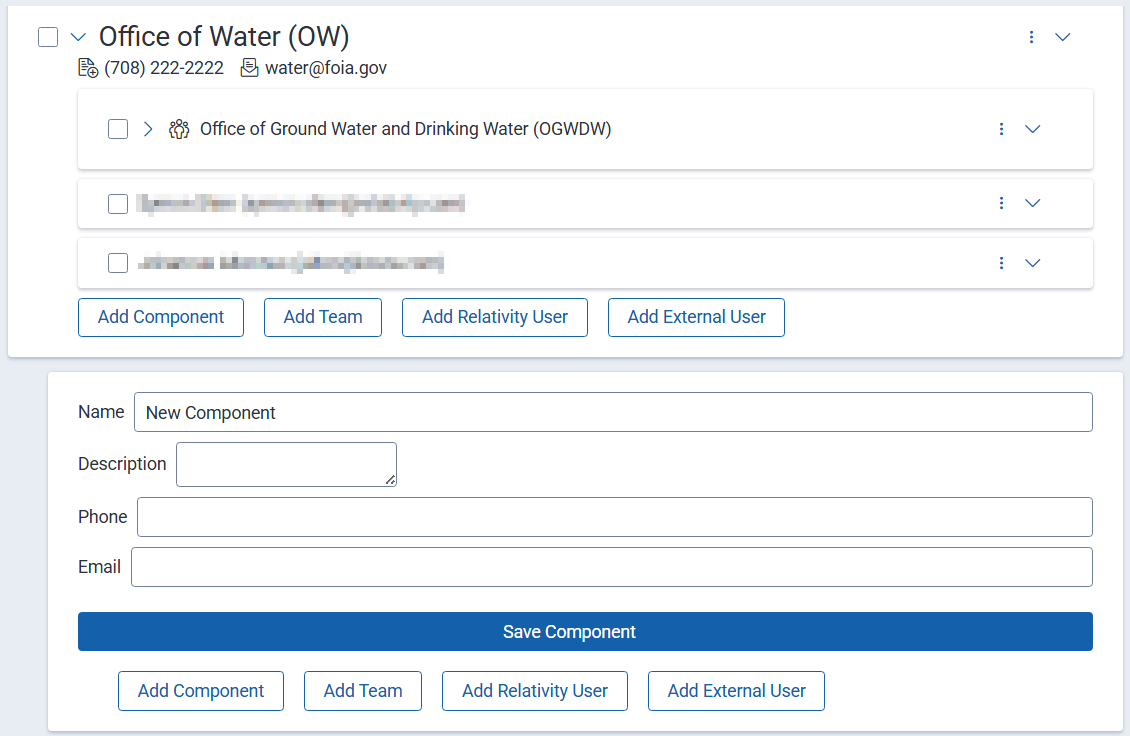Click the Name field containing New Component
This screenshot has height=736, width=1130.
[400, 412]
